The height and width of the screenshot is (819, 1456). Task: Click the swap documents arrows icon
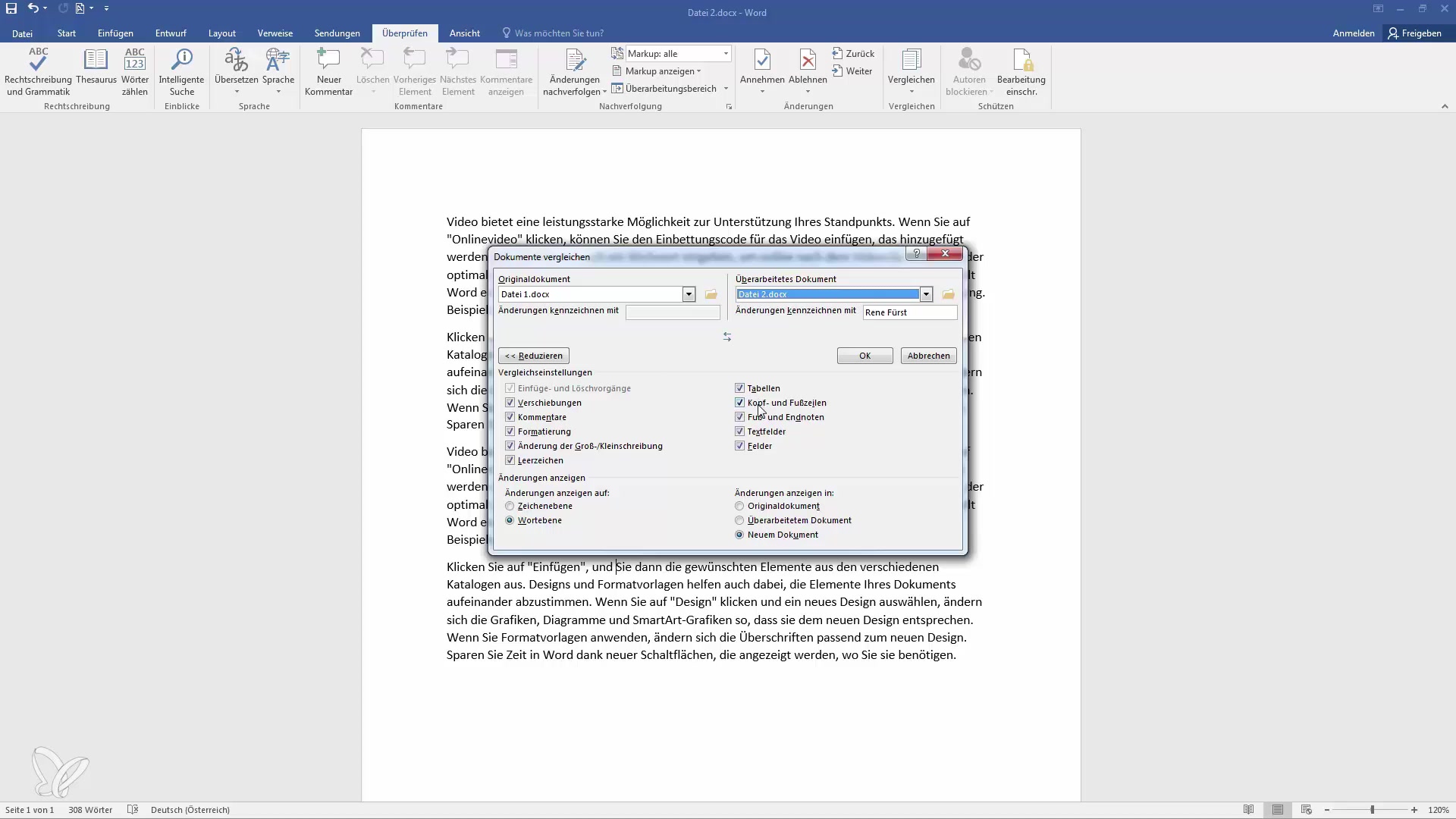726,337
